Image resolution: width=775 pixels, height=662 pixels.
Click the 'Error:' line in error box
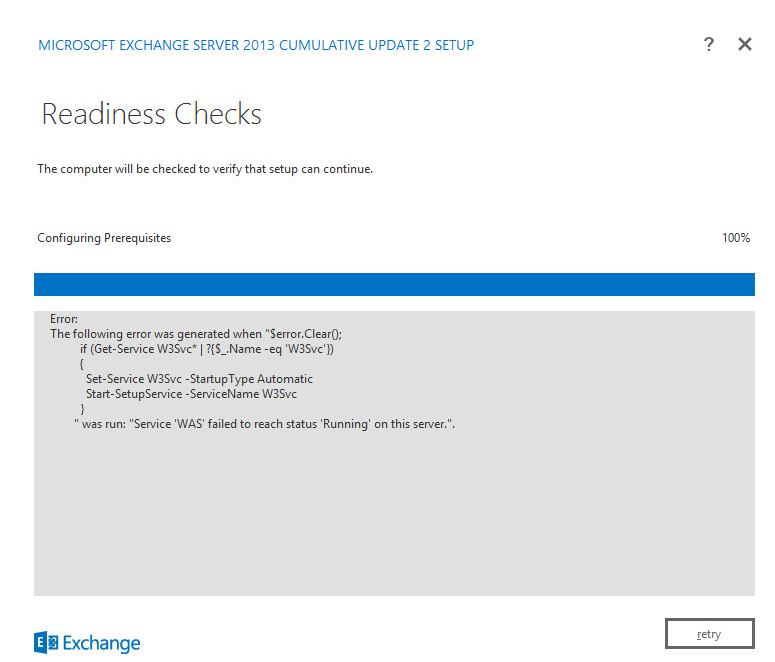pyautogui.click(x=64, y=319)
